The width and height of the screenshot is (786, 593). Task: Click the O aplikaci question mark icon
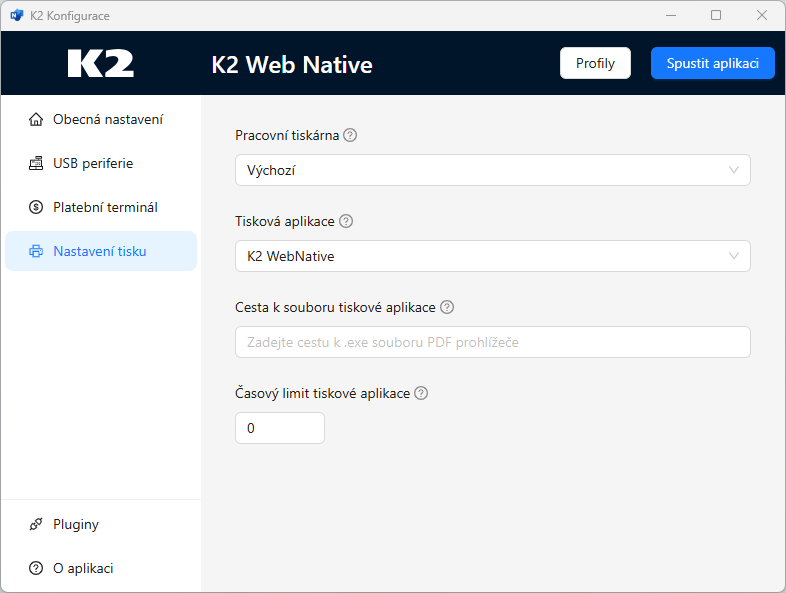(x=36, y=568)
